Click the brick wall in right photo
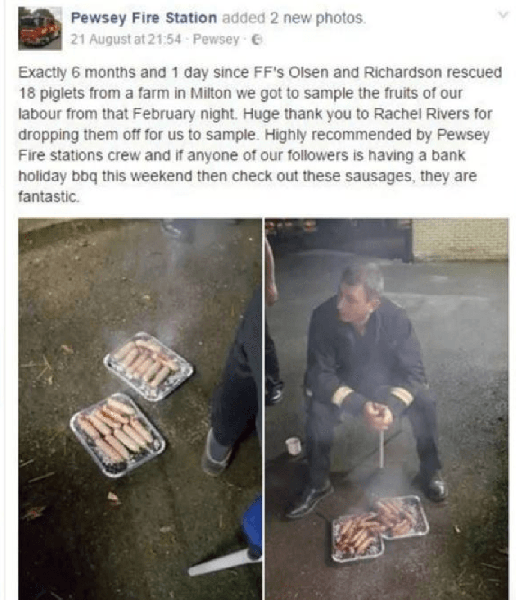This screenshot has width=516, height=600. [460, 239]
